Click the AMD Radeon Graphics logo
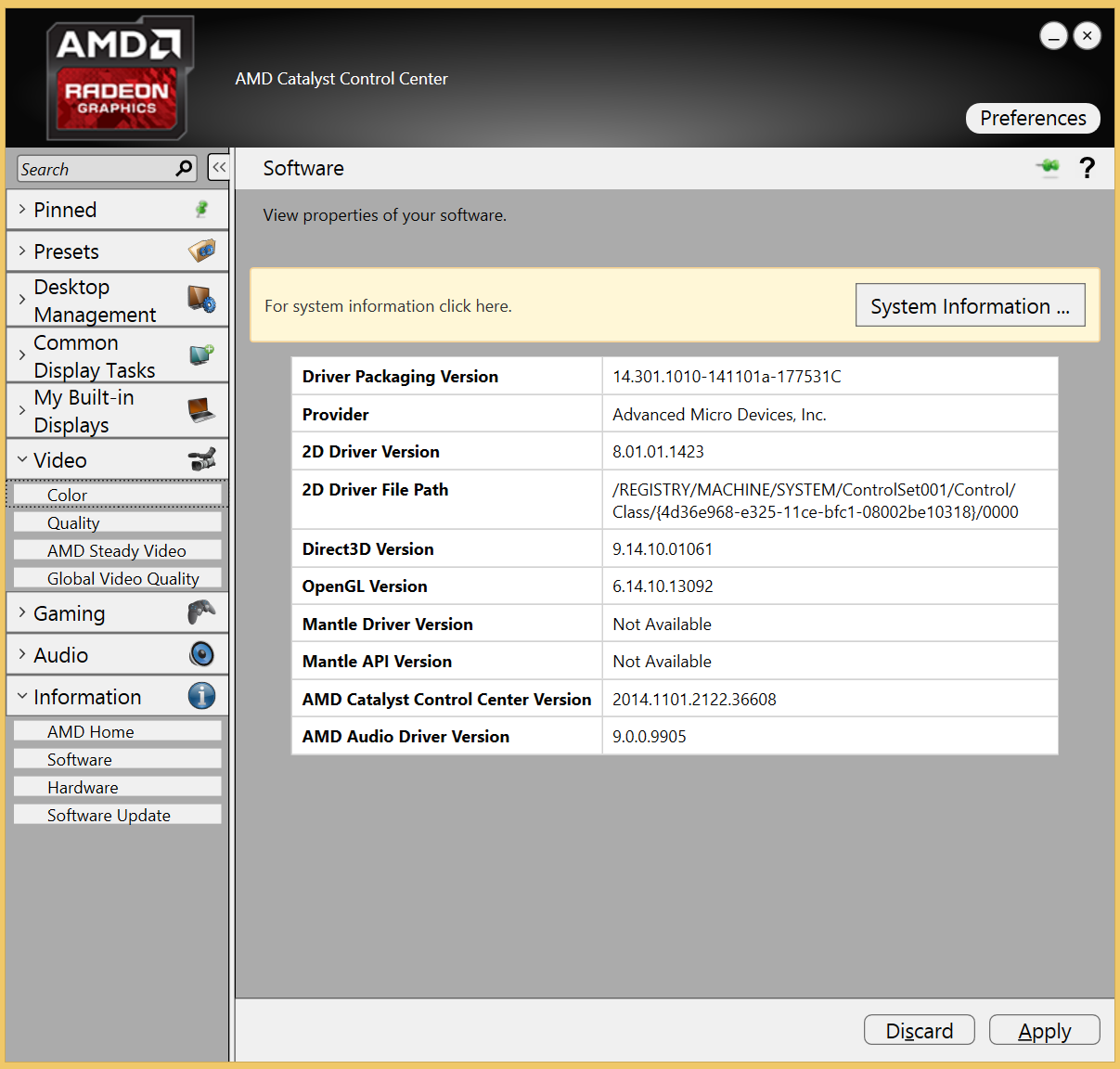Image resolution: width=1120 pixels, height=1069 pixels. click(x=120, y=78)
